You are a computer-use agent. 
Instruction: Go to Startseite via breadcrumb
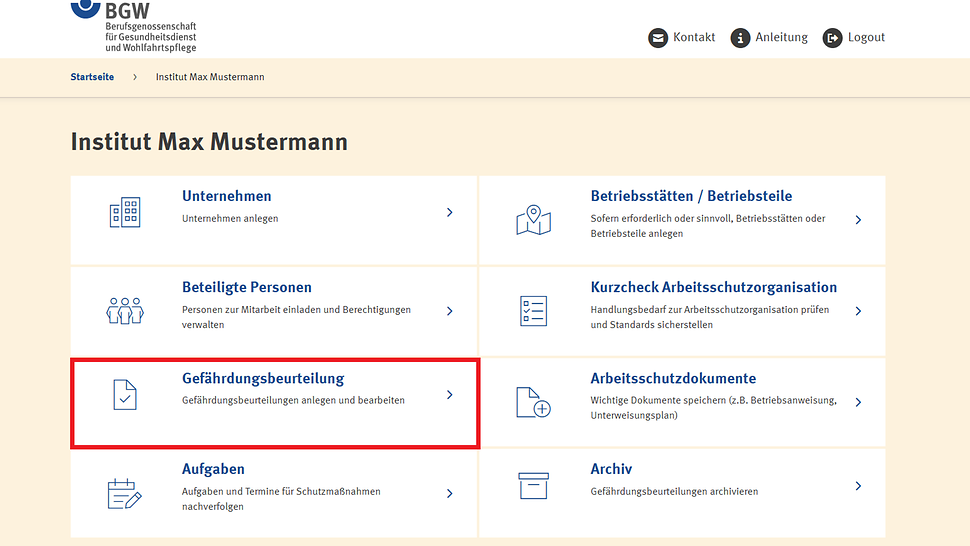92,77
